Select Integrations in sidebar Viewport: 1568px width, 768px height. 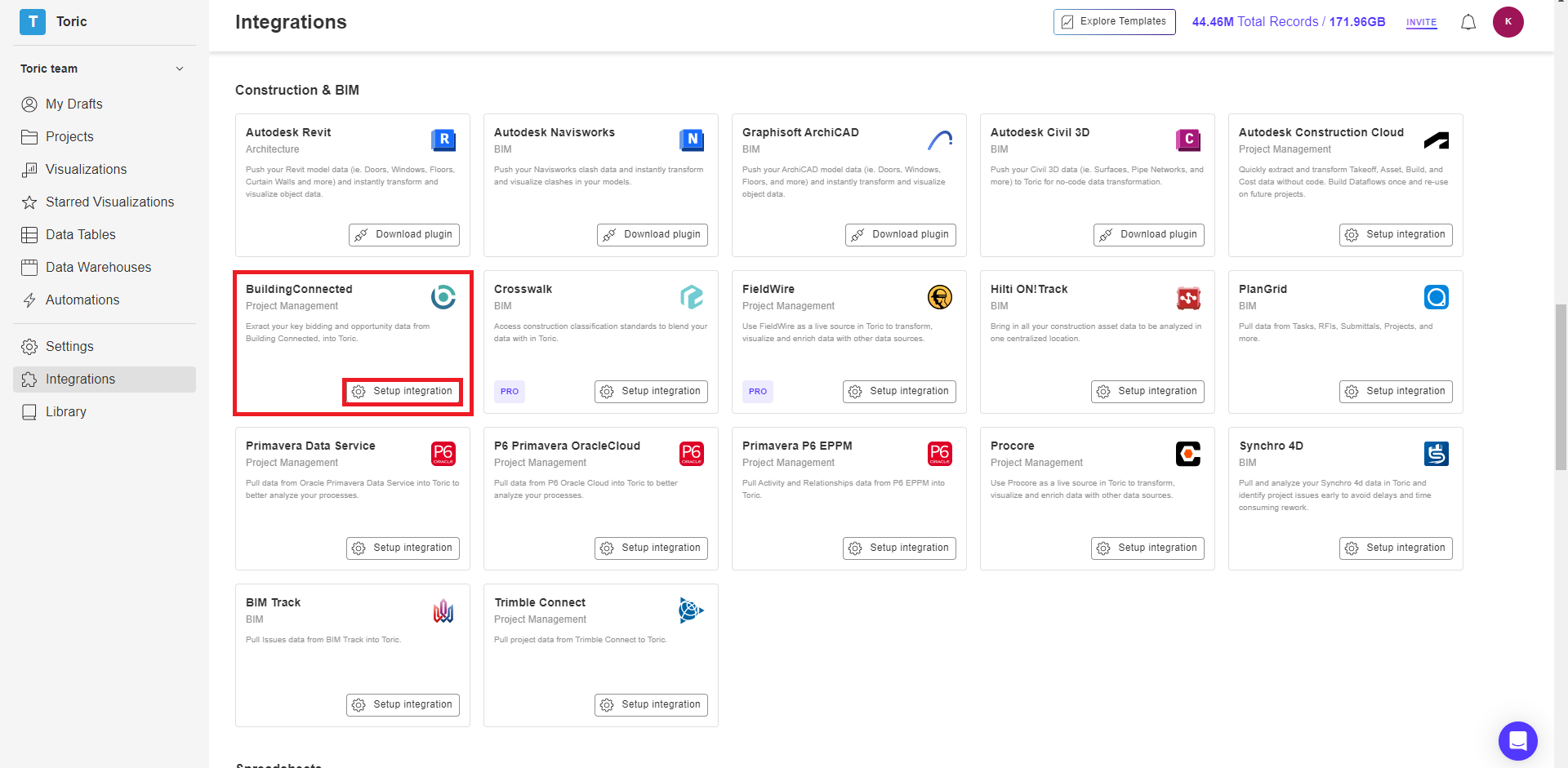pyautogui.click(x=105, y=379)
